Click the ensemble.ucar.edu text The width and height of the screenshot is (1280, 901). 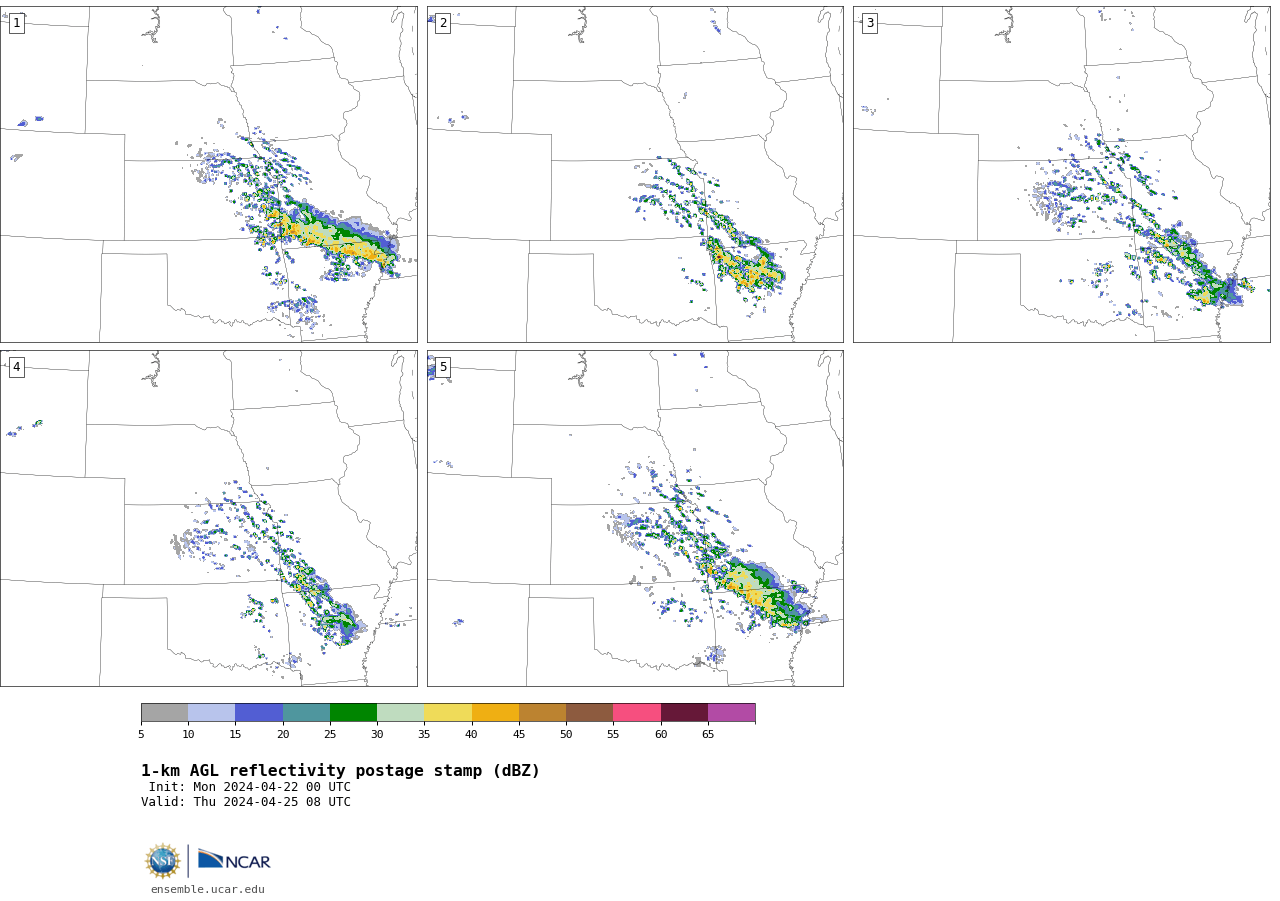(208, 890)
